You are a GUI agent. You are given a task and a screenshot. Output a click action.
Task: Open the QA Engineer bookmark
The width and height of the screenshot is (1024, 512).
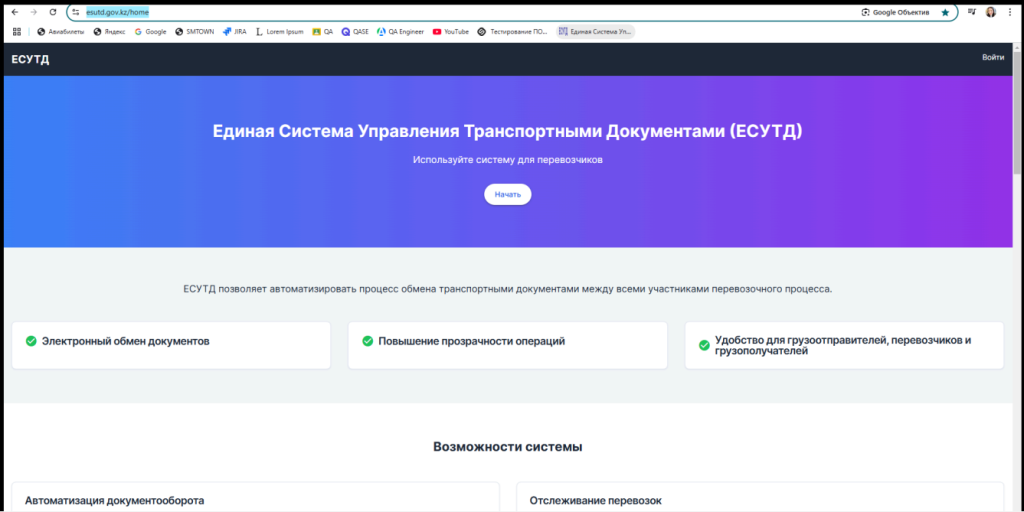point(400,31)
